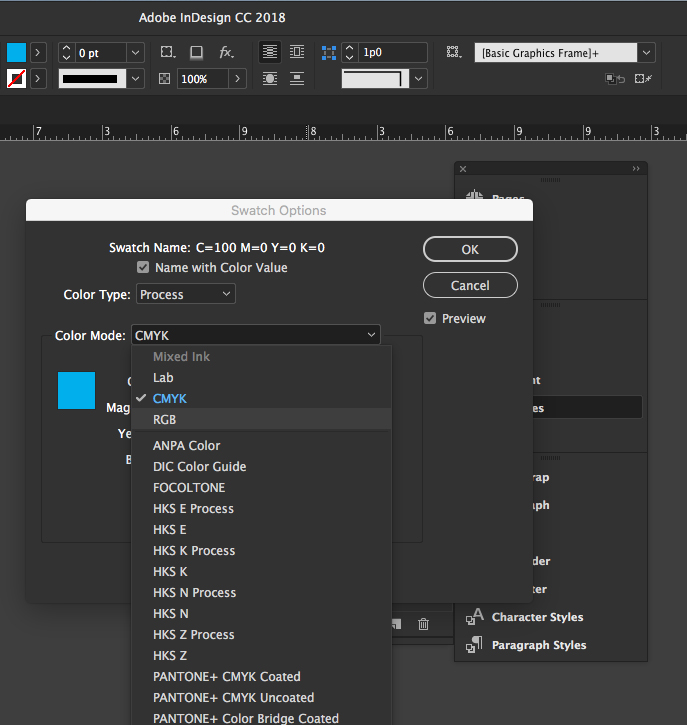Close the side panel with the X icon
Viewport: 687px width, 725px height.
[463, 169]
